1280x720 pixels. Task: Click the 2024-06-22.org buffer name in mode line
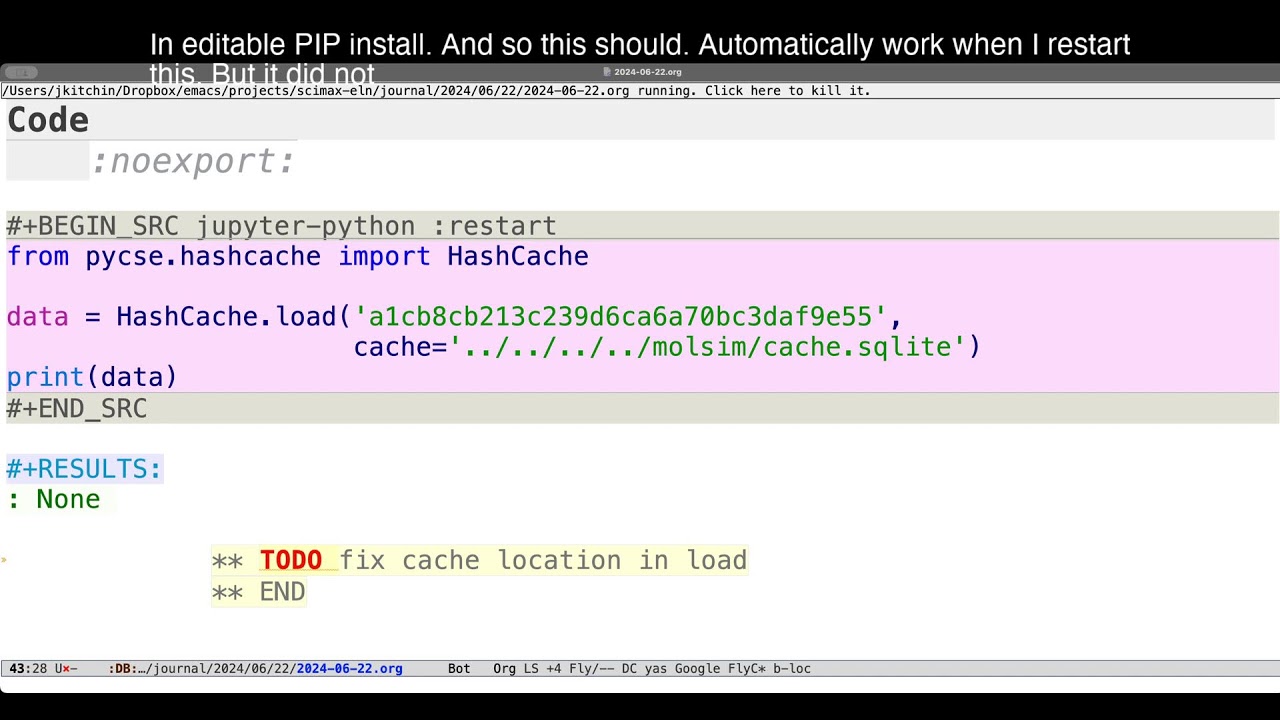(x=349, y=669)
